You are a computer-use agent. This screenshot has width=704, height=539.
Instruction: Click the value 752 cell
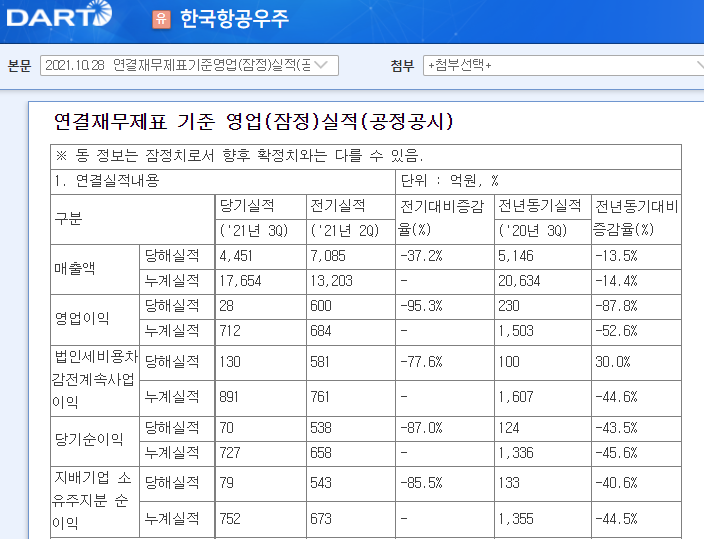(x=260, y=519)
